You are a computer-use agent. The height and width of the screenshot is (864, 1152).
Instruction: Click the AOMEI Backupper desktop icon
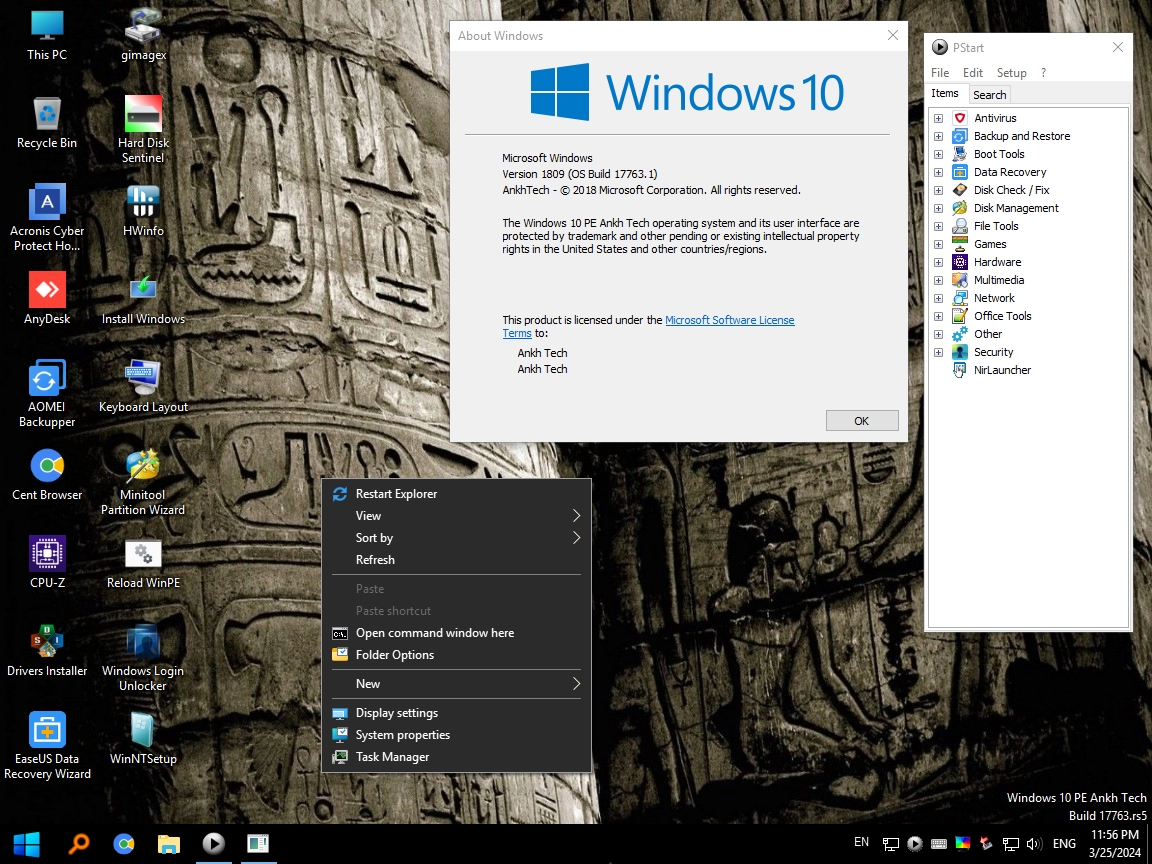[x=47, y=394]
